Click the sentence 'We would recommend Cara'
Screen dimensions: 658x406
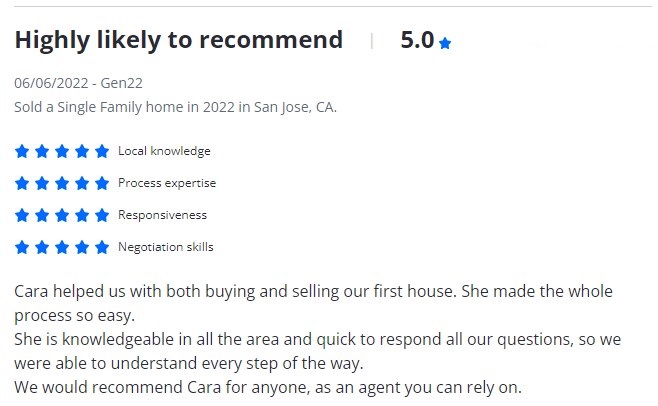coord(268,387)
